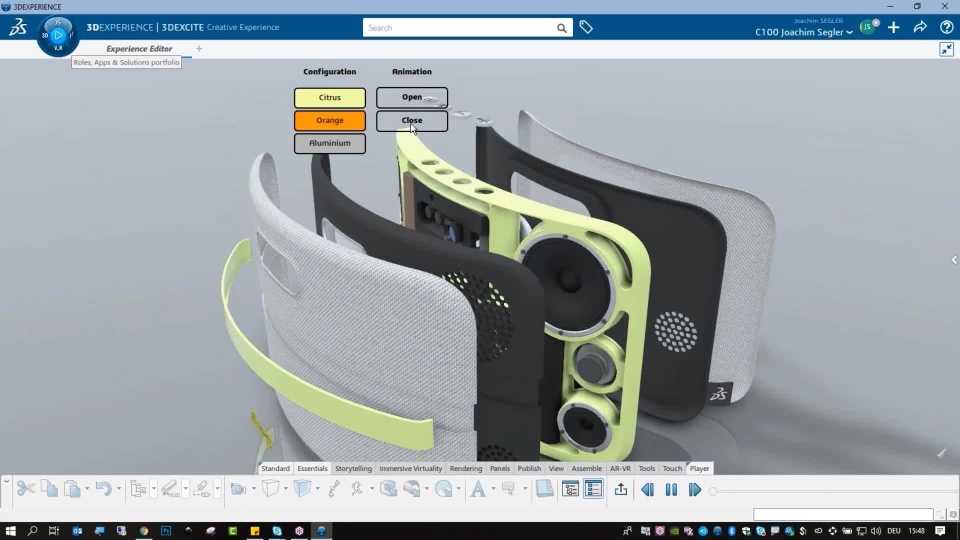The height and width of the screenshot is (540, 960).
Task: Select the Aluminium configuration
Action: 330,143
